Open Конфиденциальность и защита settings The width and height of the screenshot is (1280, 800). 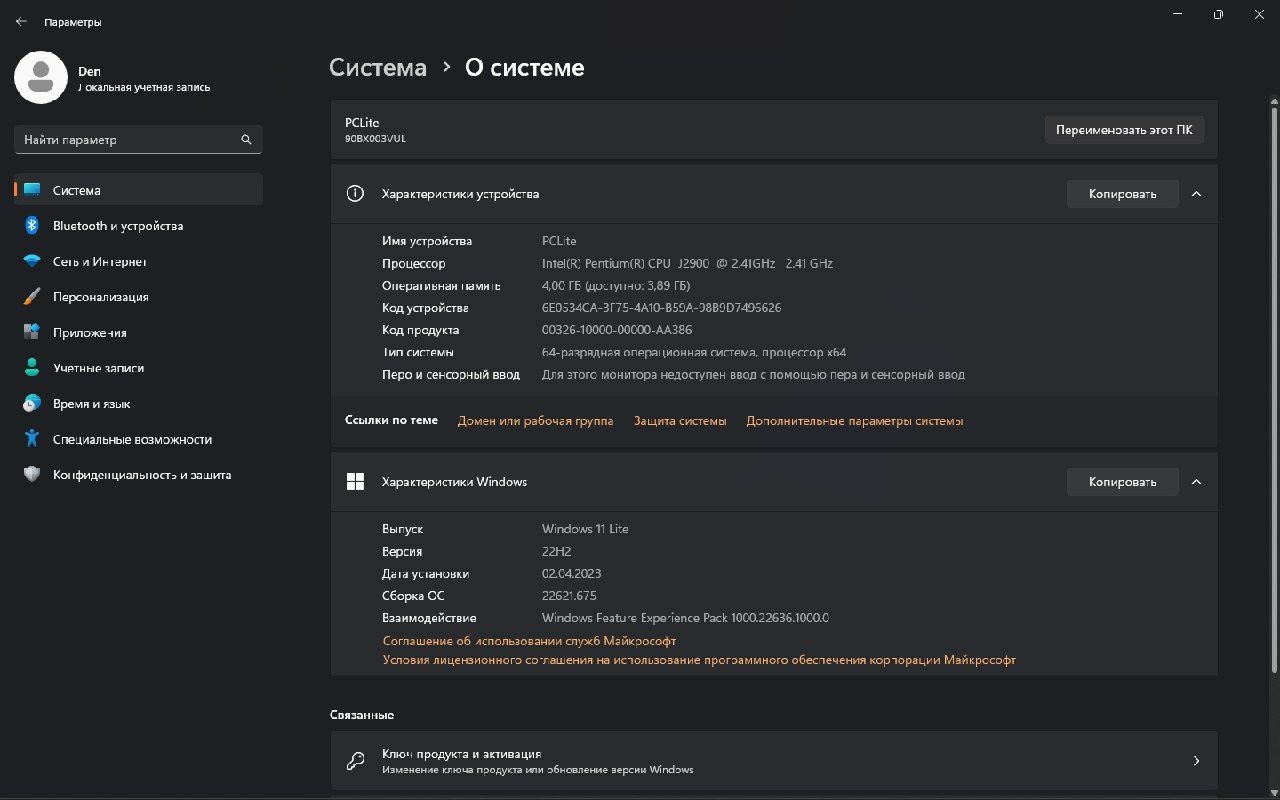click(138, 475)
